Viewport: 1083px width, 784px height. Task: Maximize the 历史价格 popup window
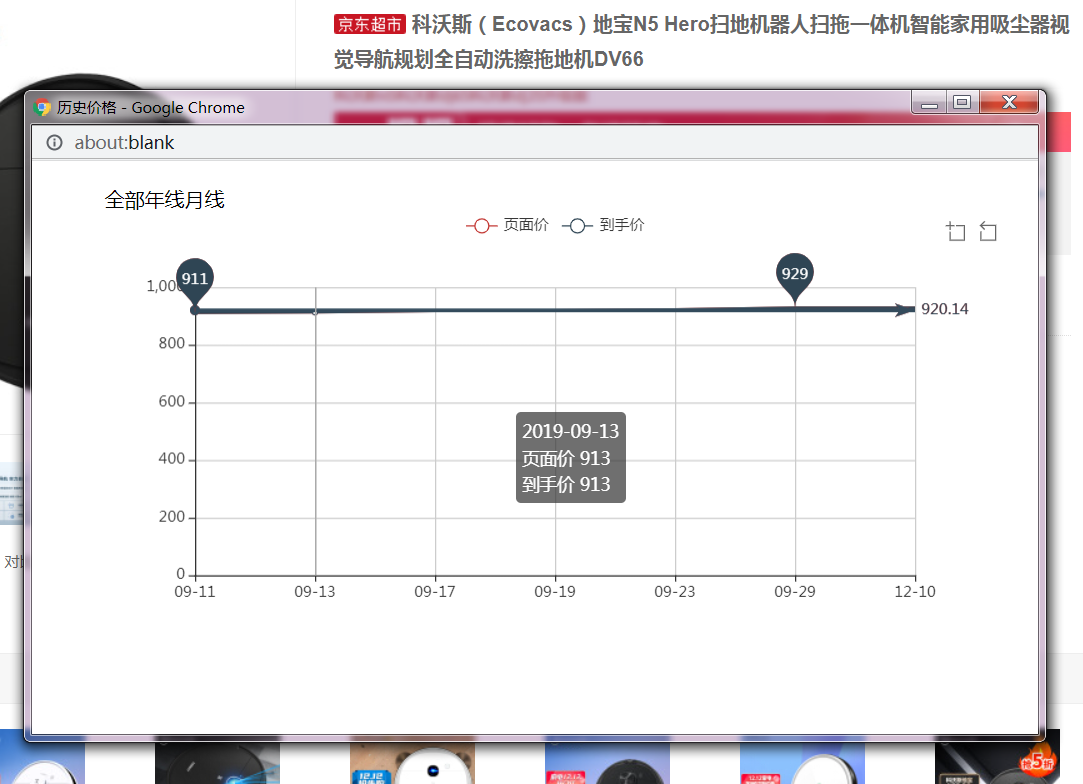(962, 102)
